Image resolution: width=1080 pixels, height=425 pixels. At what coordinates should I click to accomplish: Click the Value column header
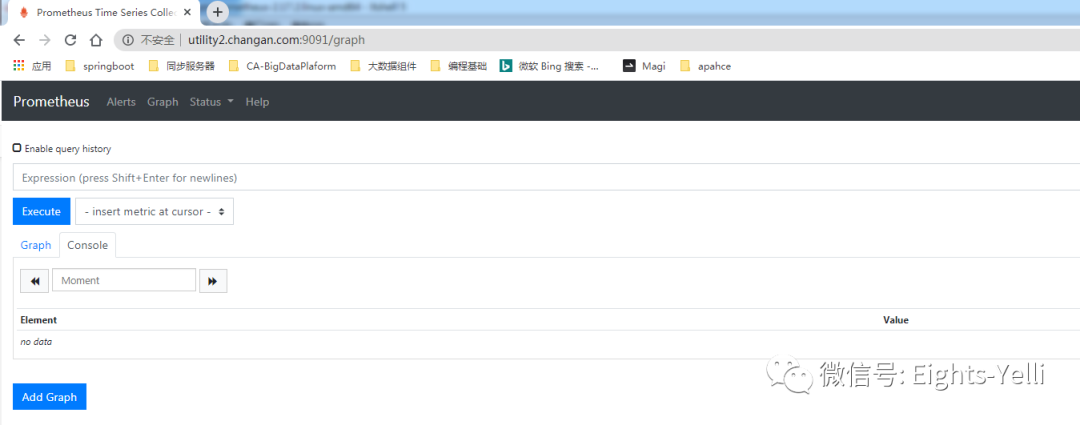tap(896, 320)
